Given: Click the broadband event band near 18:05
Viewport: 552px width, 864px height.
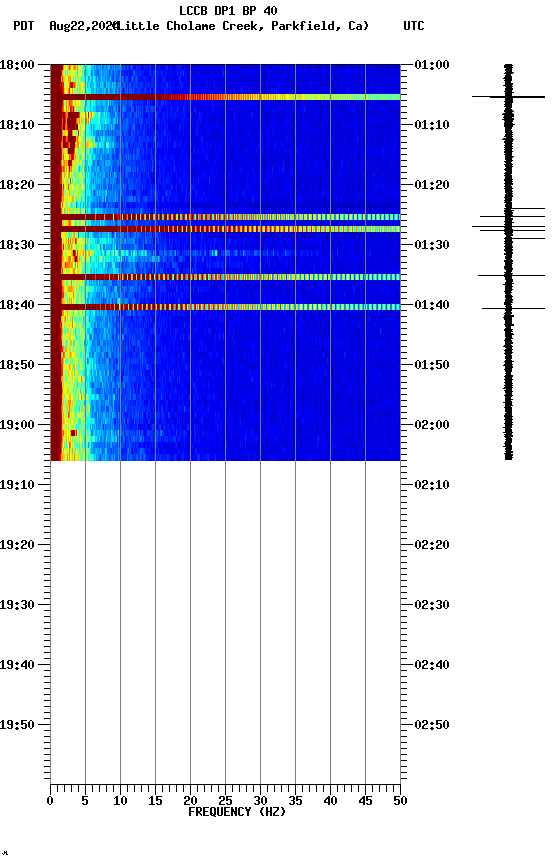Looking at the screenshot, I should point(225,97).
